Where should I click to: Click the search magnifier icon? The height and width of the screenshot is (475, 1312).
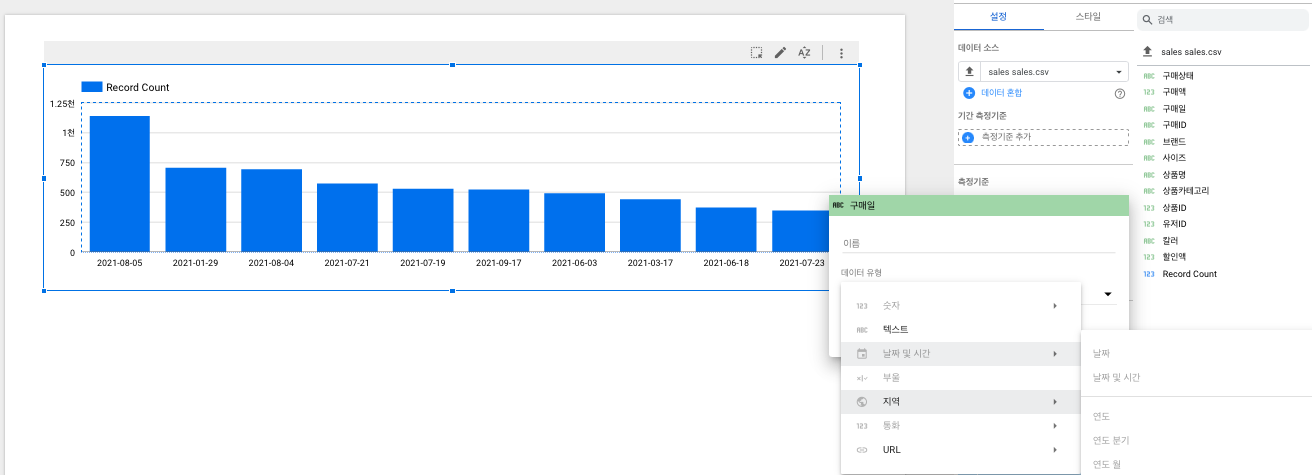pos(1147,19)
